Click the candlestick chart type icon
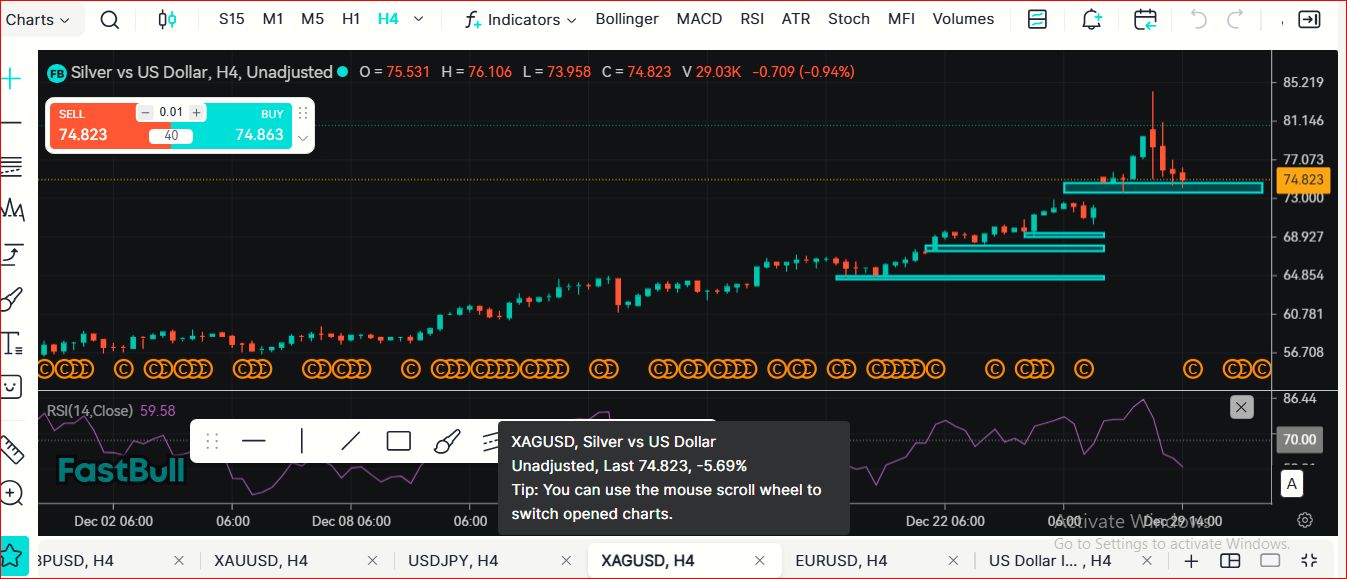The image size is (1347, 579). pos(167,20)
